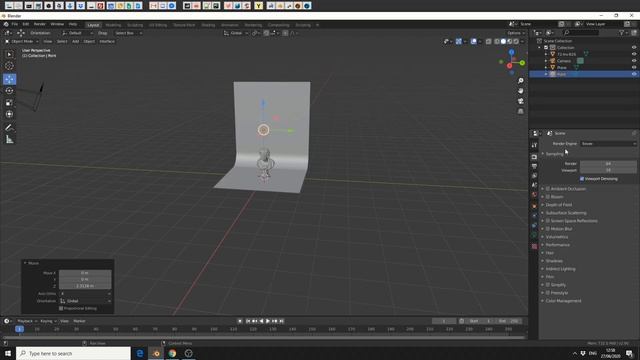Open Microsoft Edge from the taskbar
The image size is (640, 360).
(x=140, y=353)
